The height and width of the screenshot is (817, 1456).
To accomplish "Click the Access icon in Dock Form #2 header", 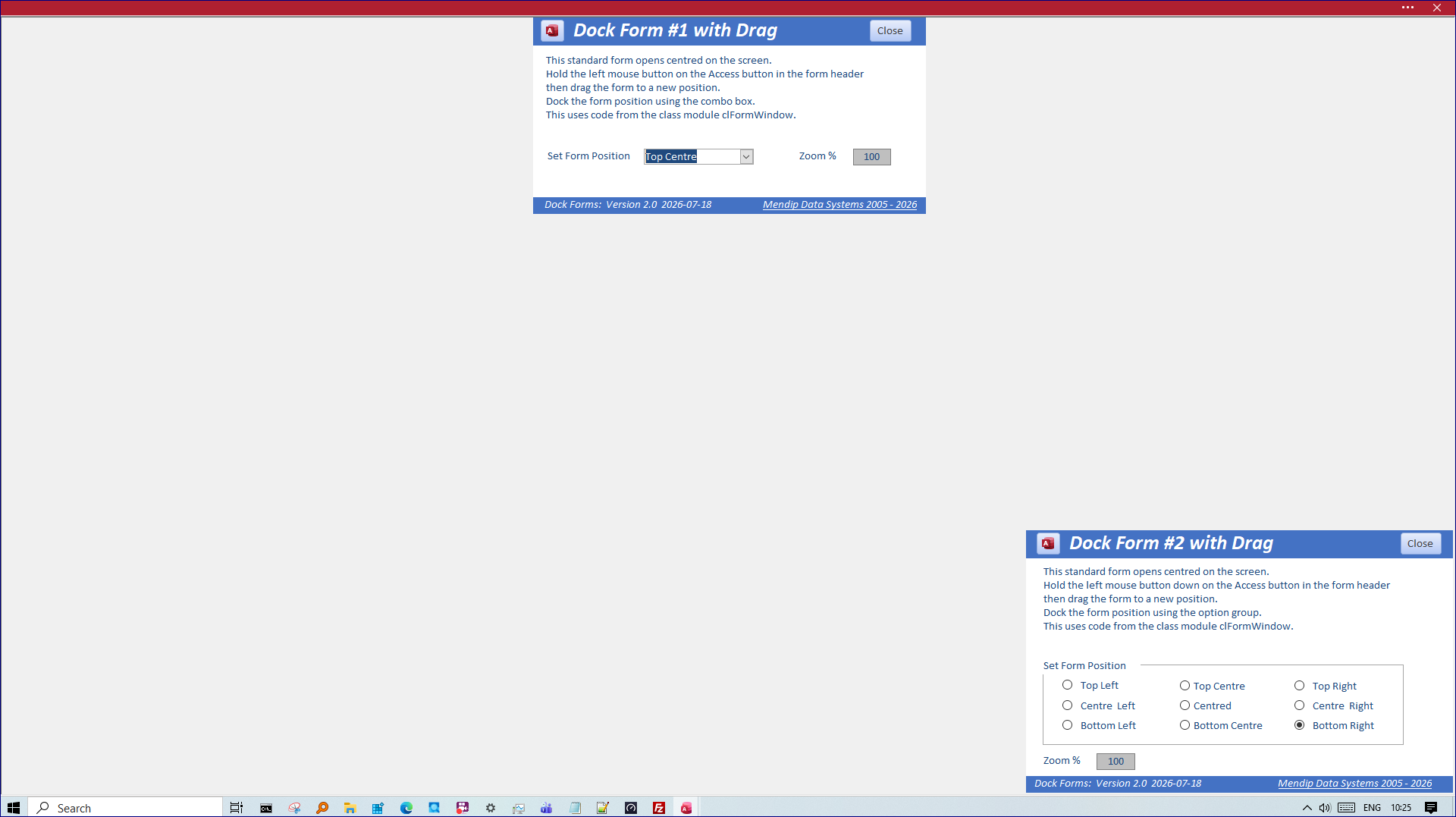I will (x=1048, y=543).
